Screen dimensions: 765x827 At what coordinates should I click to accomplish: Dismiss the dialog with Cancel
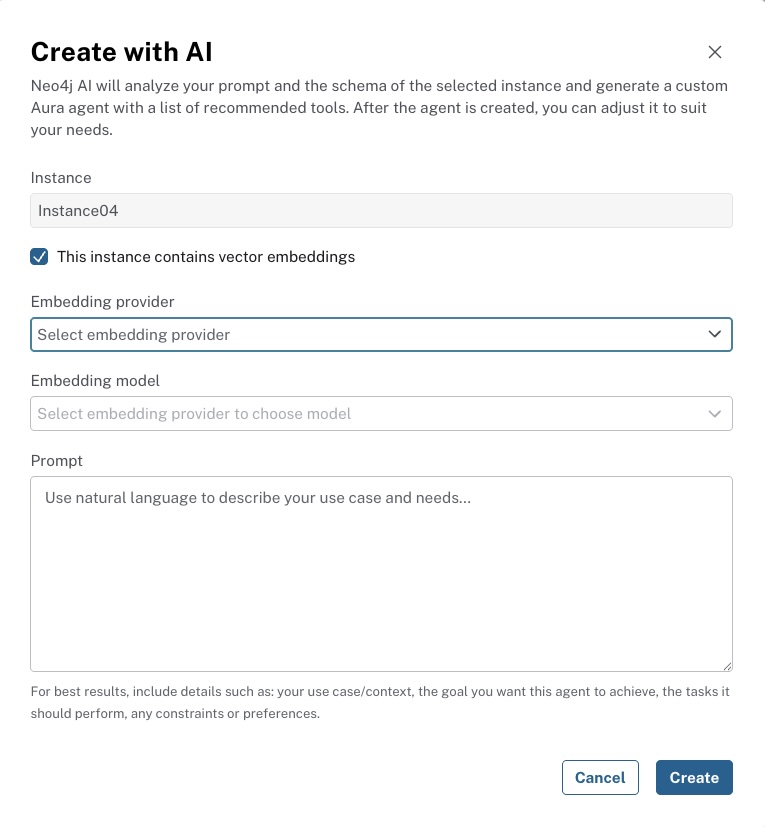pos(600,777)
